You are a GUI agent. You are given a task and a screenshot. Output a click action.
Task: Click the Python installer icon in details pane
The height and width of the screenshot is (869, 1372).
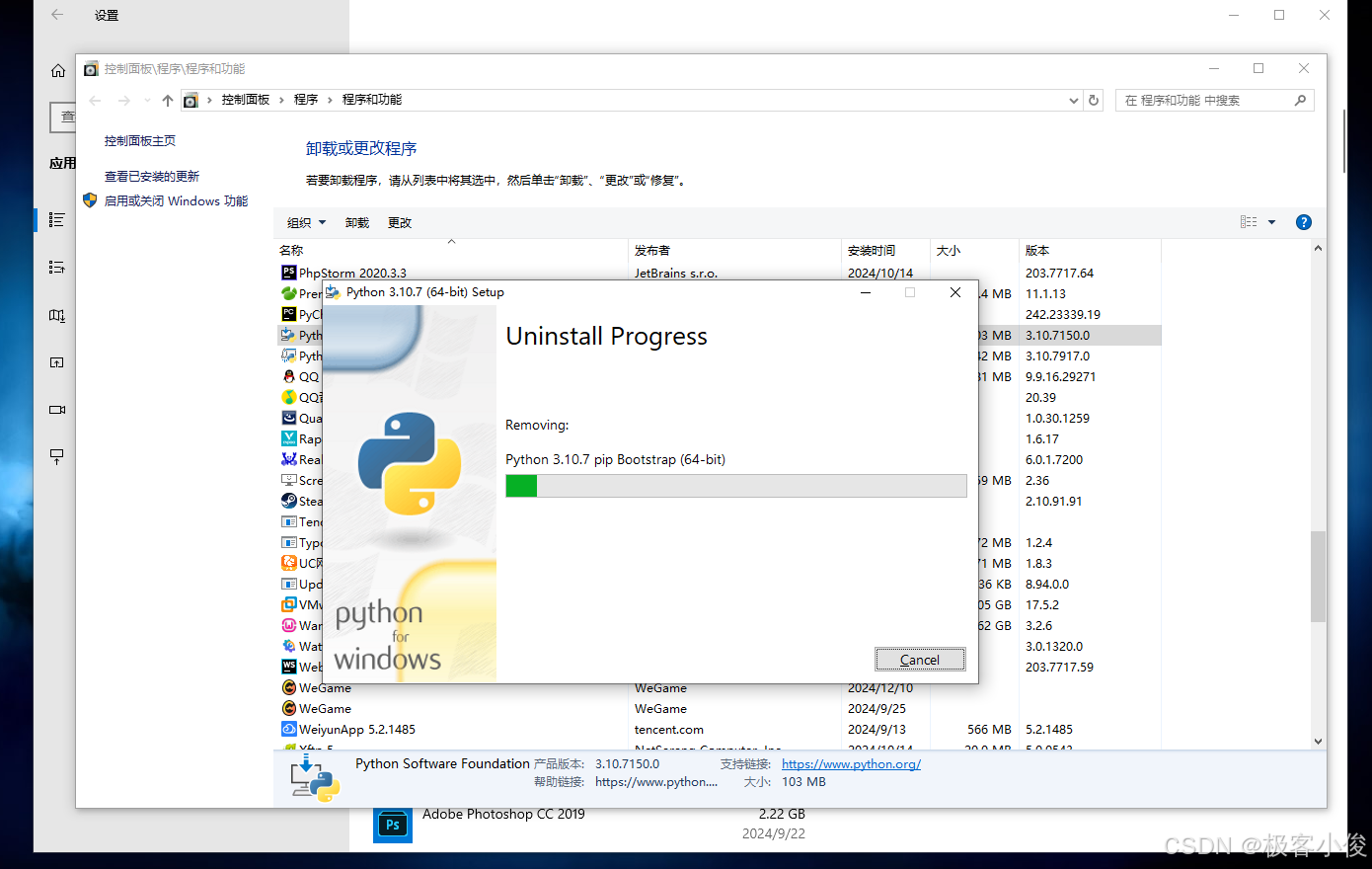(315, 778)
